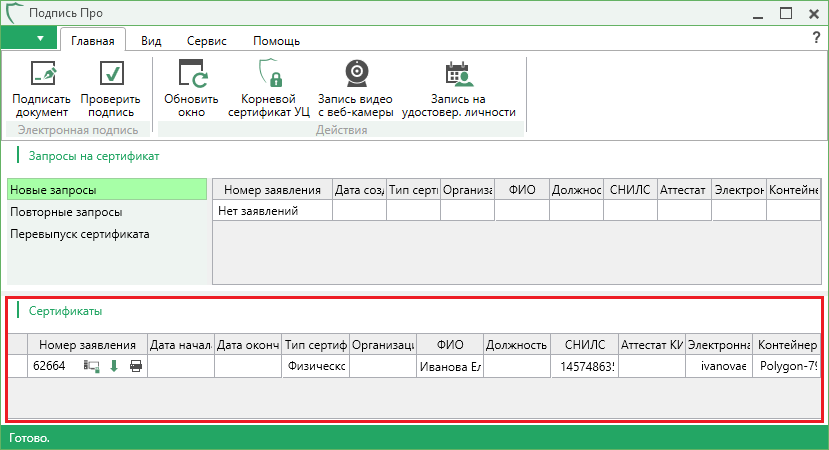The width and height of the screenshot is (829, 450).
Task: Refresh window with Обновить окно
Action: (x=191, y=75)
